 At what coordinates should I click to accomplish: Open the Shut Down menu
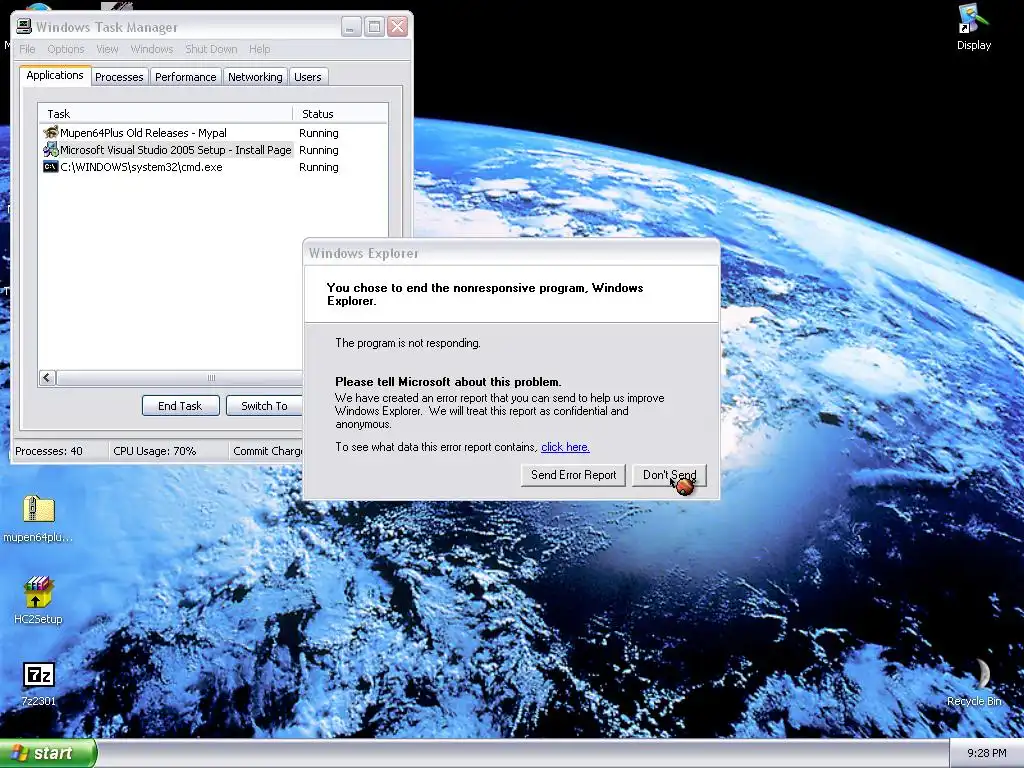pos(211,49)
